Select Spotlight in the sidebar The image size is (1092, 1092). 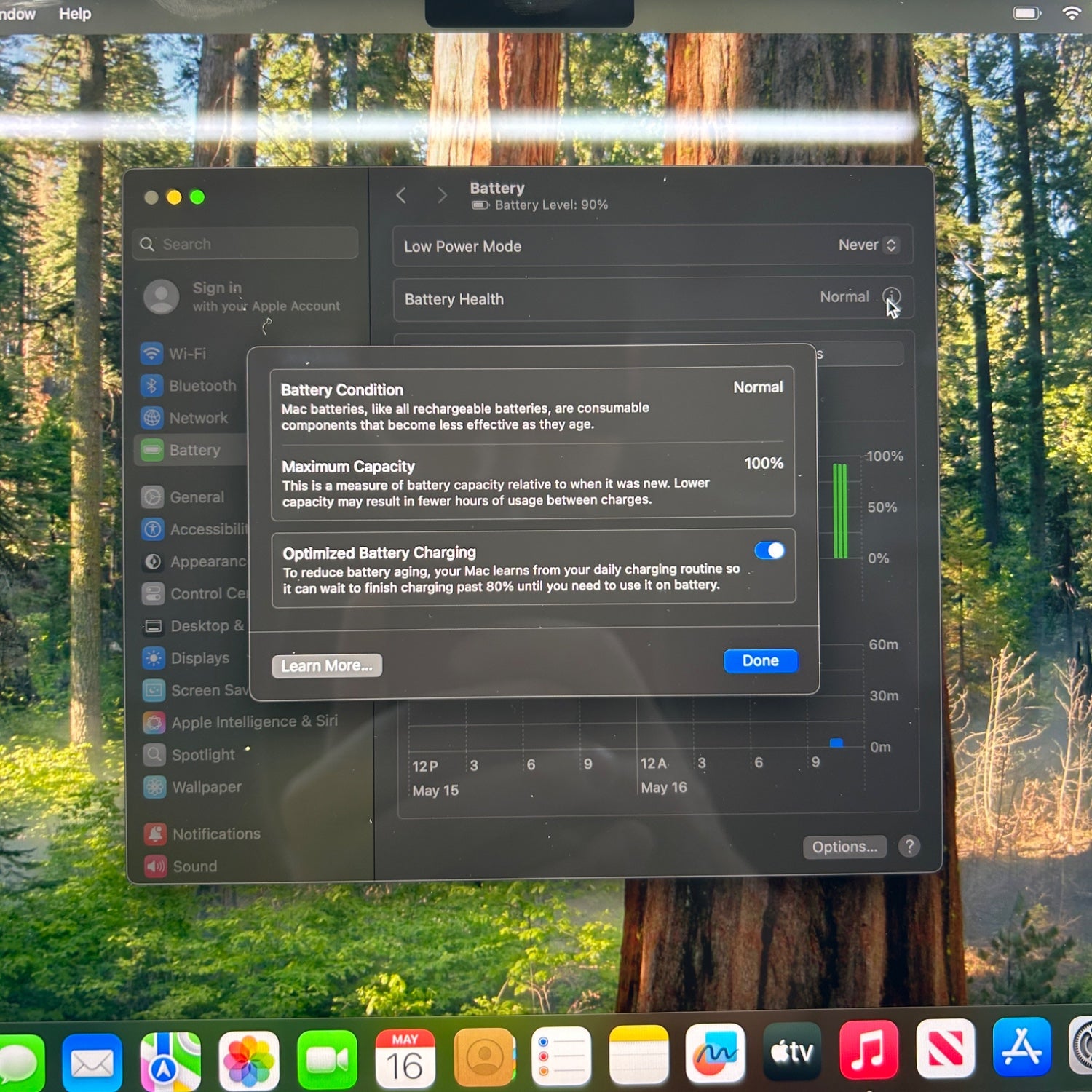[x=189, y=755]
